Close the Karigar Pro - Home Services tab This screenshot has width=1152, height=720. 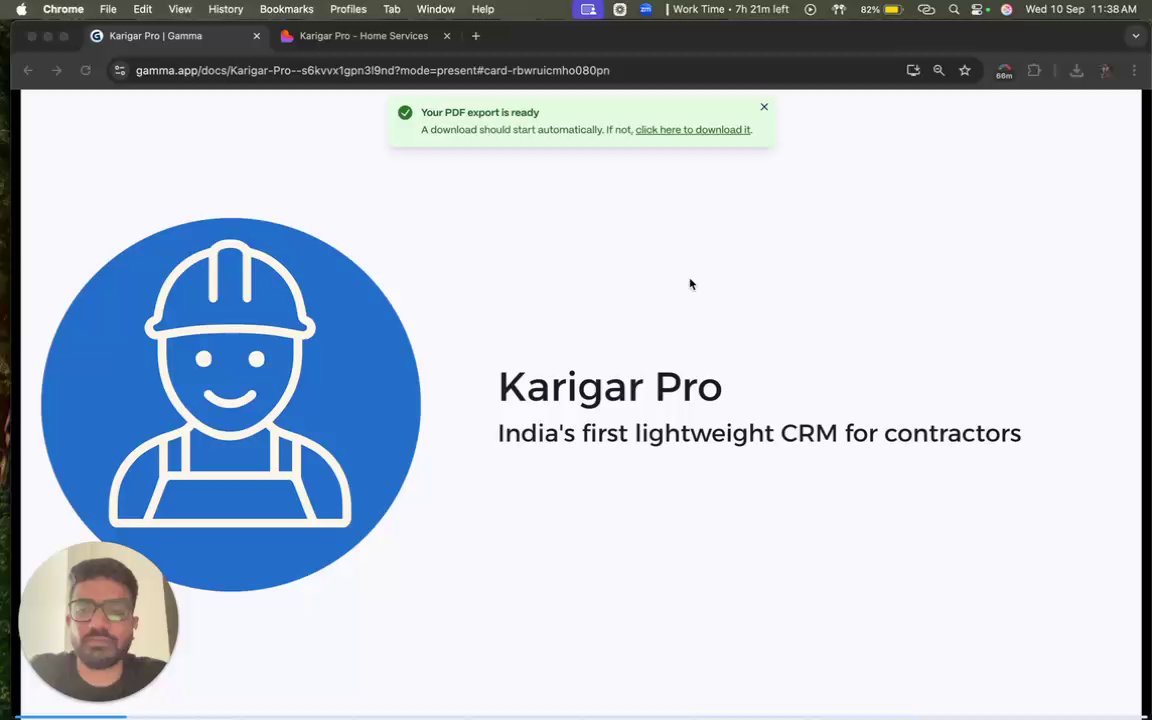pyautogui.click(x=447, y=36)
